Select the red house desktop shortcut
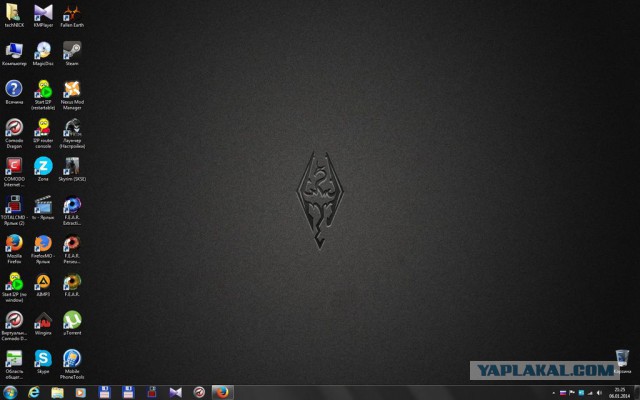 pos(43,323)
